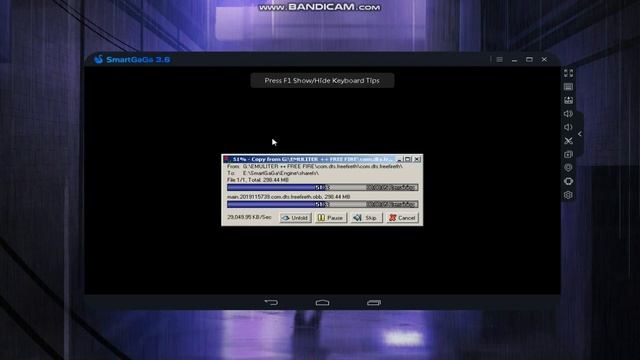This screenshot has height=360, width=640.
Task: Click the rotate screen icon in sidebar
Action: (x=568, y=181)
